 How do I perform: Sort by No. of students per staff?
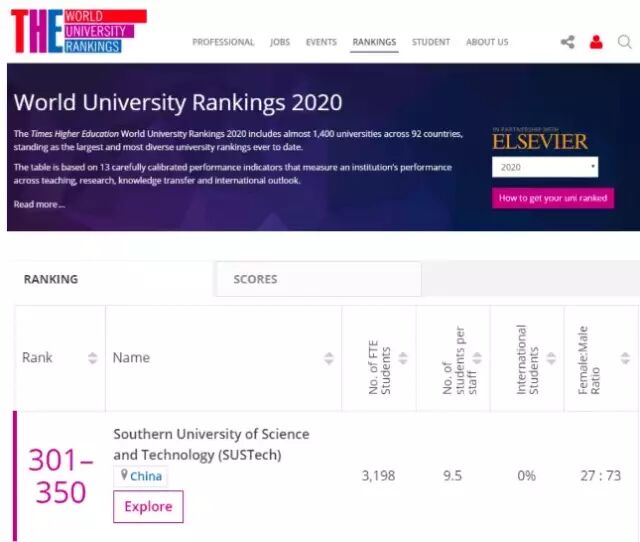[x=477, y=358]
